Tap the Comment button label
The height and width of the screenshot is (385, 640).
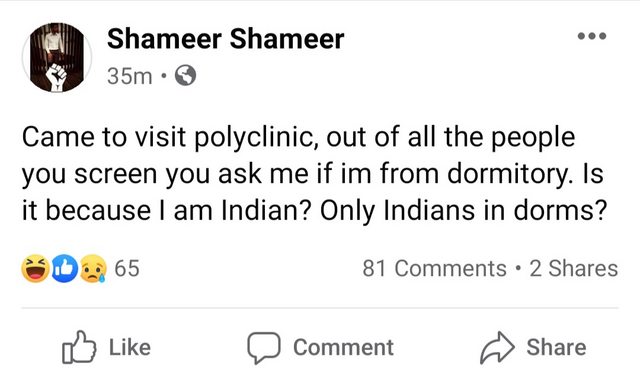[x=343, y=348]
